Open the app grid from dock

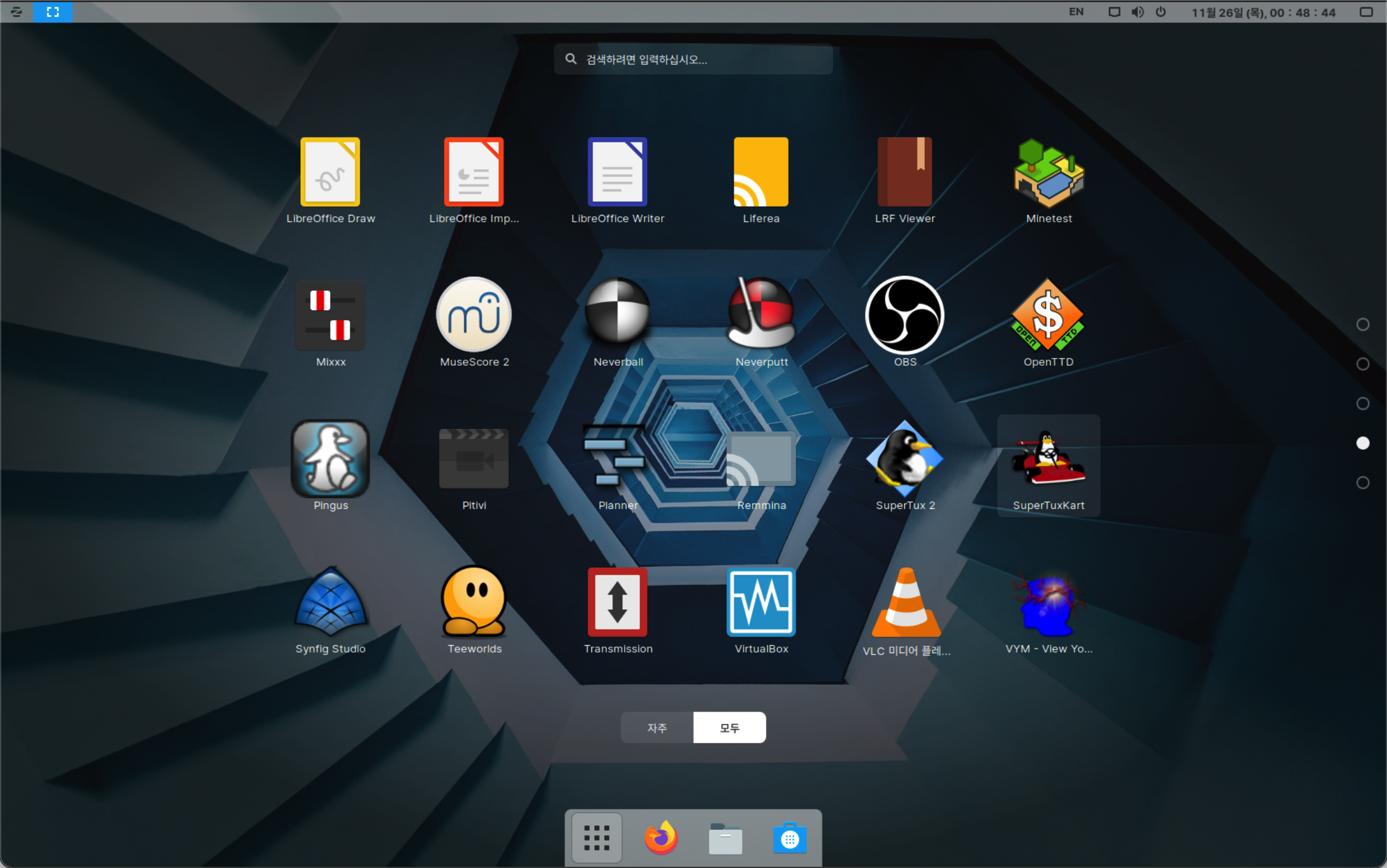[x=597, y=838]
